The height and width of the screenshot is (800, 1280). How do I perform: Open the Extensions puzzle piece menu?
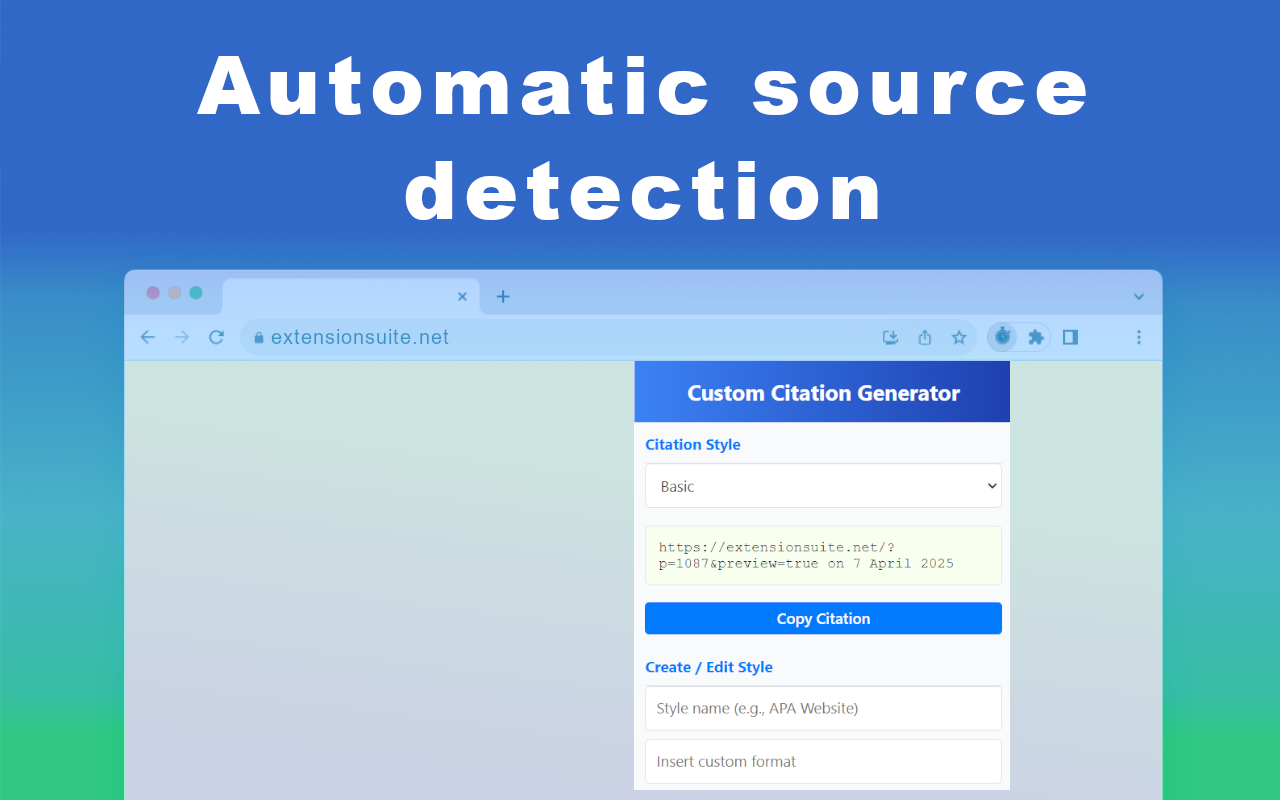[x=1036, y=337]
